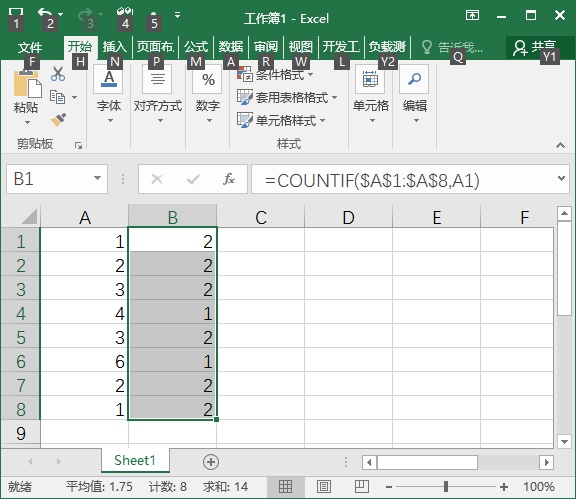The width and height of the screenshot is (576, 499).
Task: Switch to Page Break Preview
Action: click(x=361, y=487)
